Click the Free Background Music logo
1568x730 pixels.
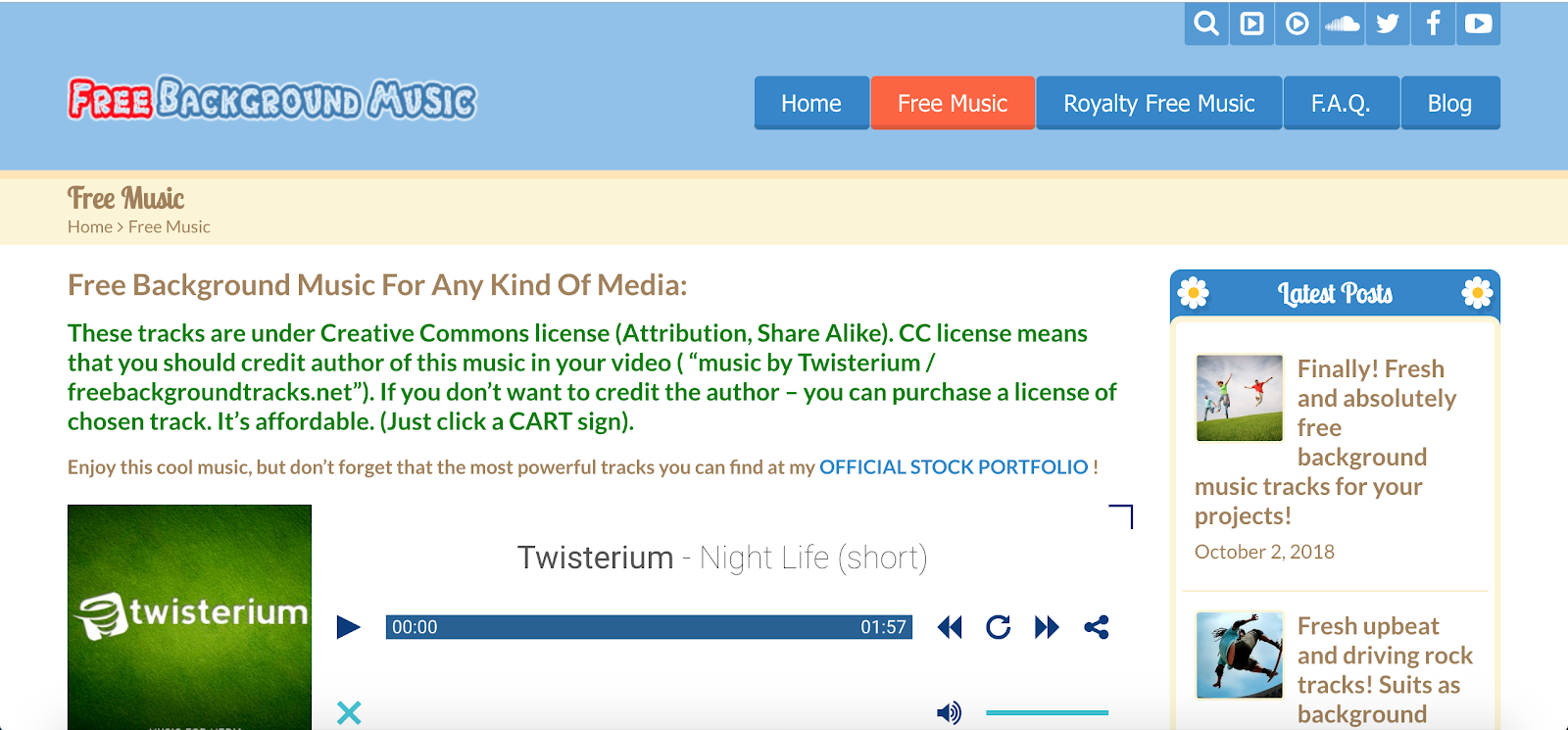271,99
